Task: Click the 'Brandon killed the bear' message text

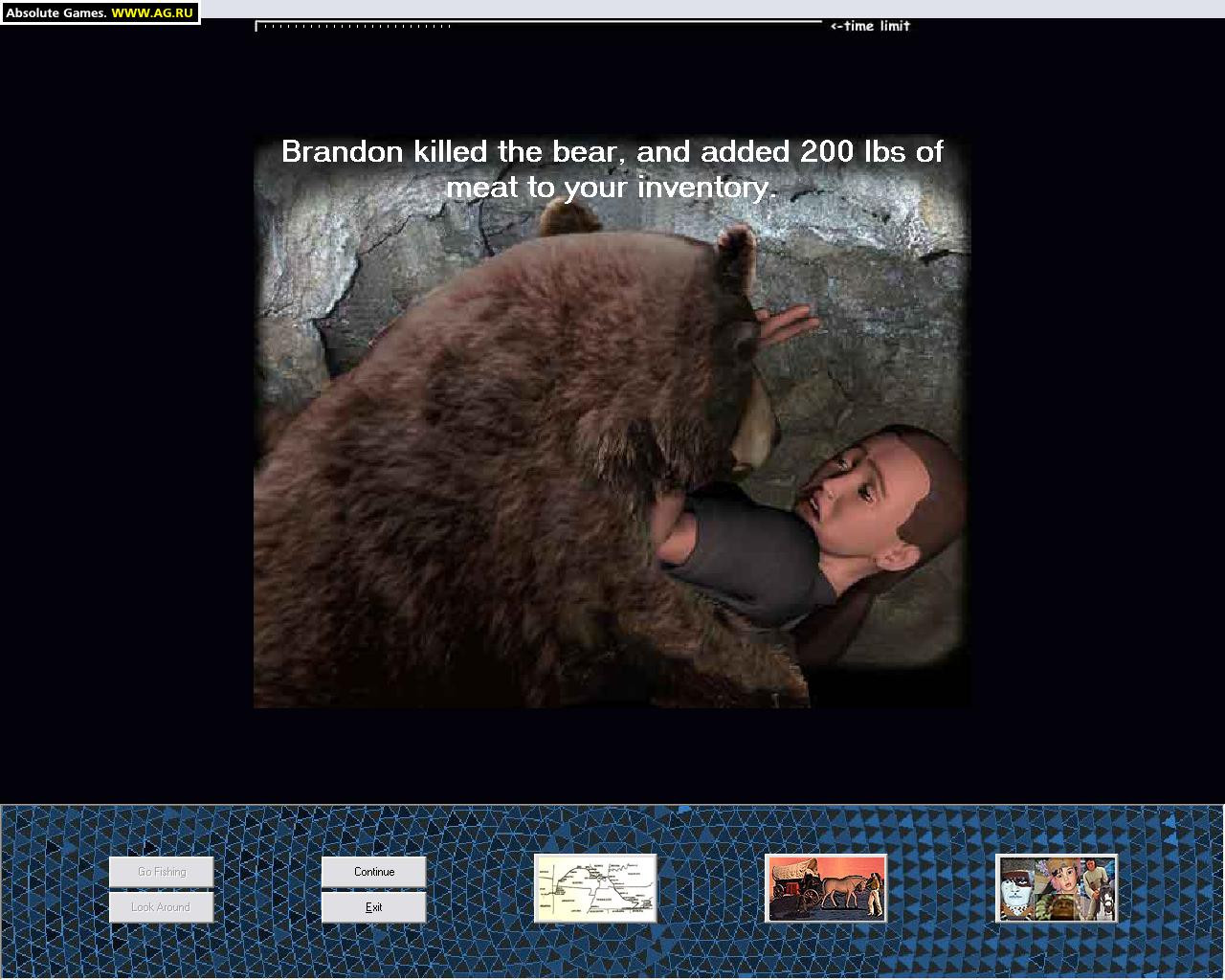Action: 612,168
